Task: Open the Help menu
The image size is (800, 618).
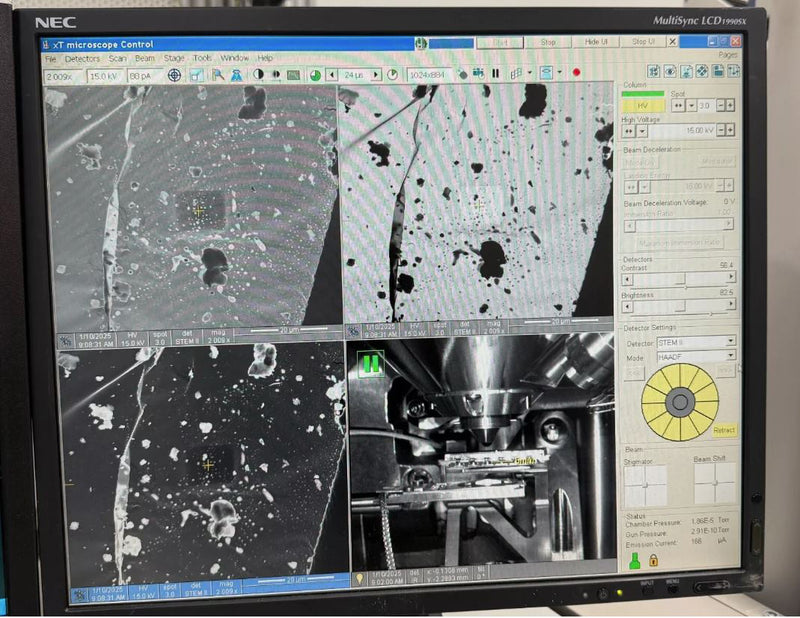Action: [x=265, y=58]
